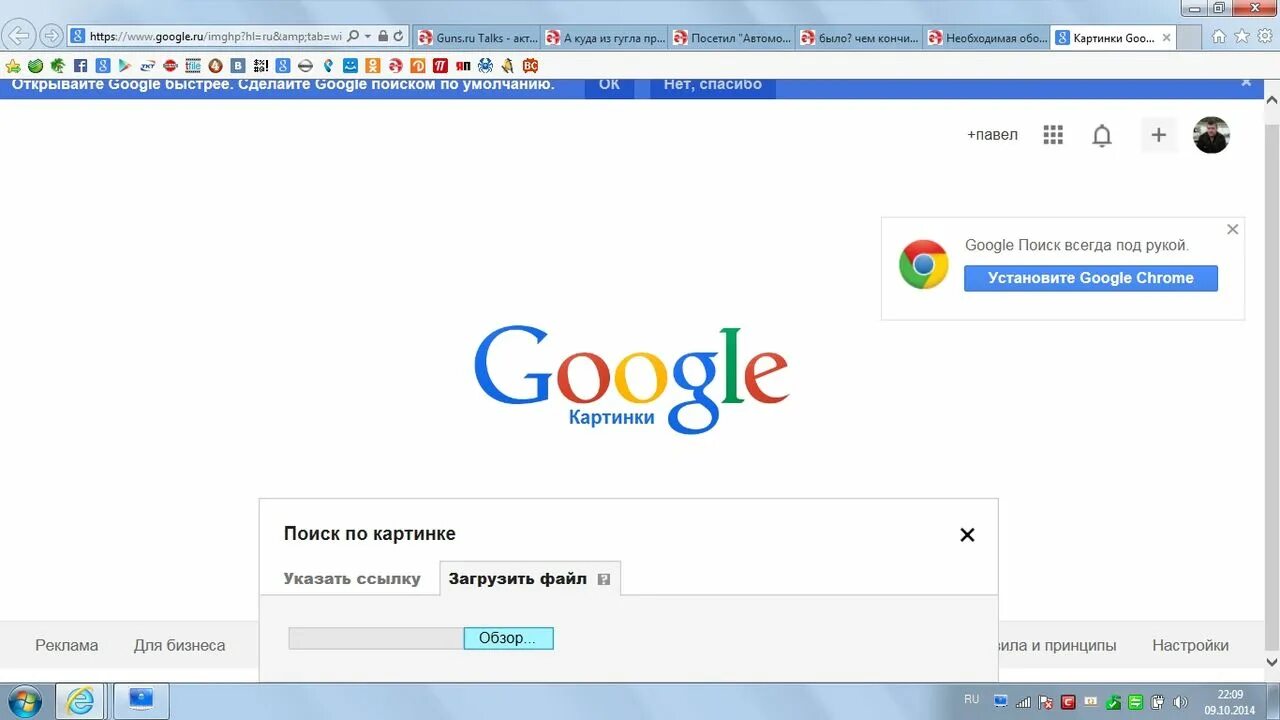Viewport: 1280px width, 720px height.
Task: Open the power plug tray icon
Action: point(1157,702)
